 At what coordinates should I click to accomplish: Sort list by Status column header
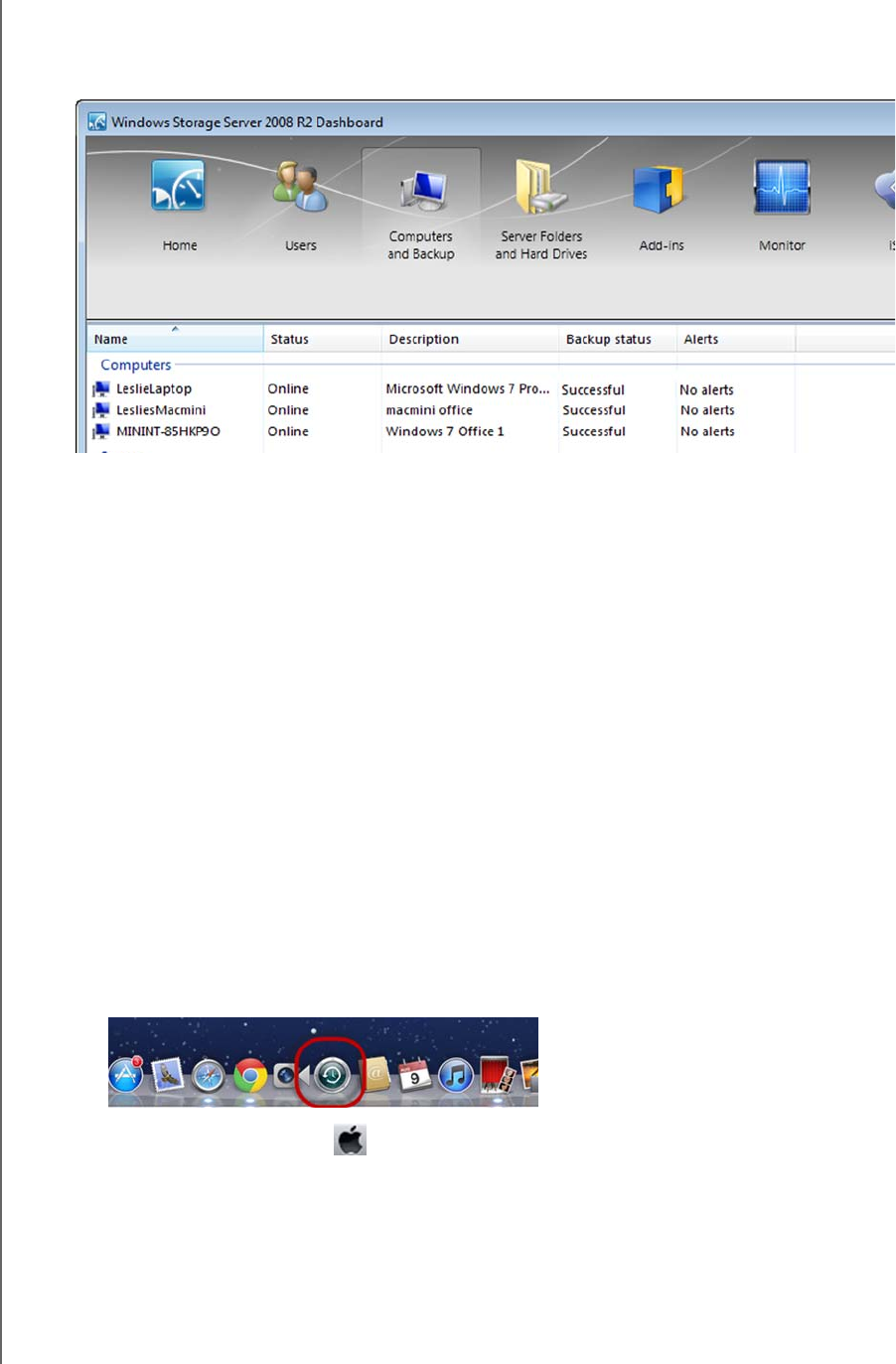(x=323, y=339)
